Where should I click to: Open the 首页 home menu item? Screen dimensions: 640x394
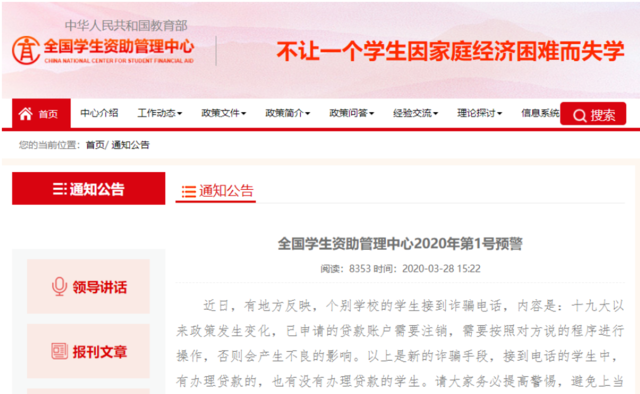pos(41,114)
